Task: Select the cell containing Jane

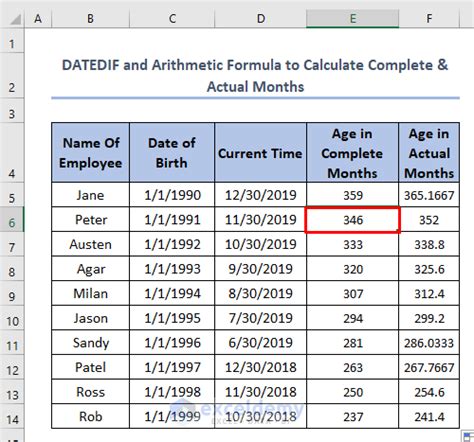Action: coord(91,195)
